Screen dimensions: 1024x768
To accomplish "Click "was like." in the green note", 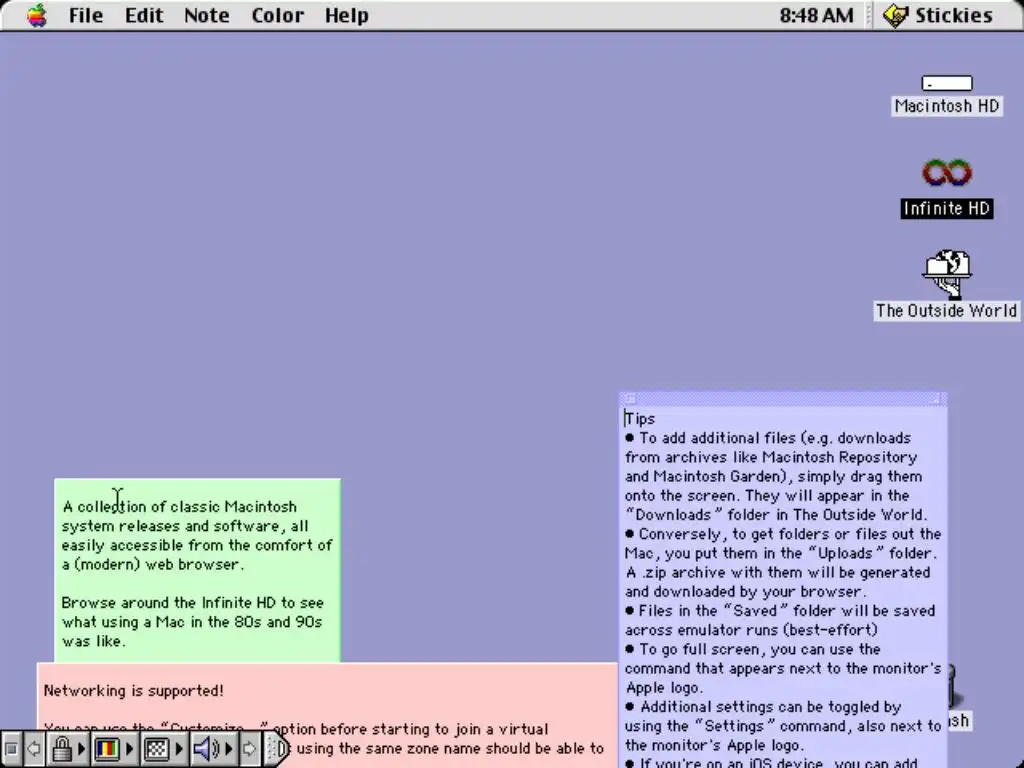I will pos(93,641).
